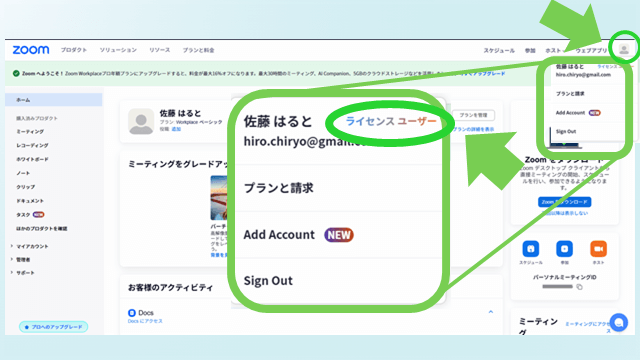This screenshot has width=640, height=360.
Task: Select ノート in the left sidebar
Action: 23,173
